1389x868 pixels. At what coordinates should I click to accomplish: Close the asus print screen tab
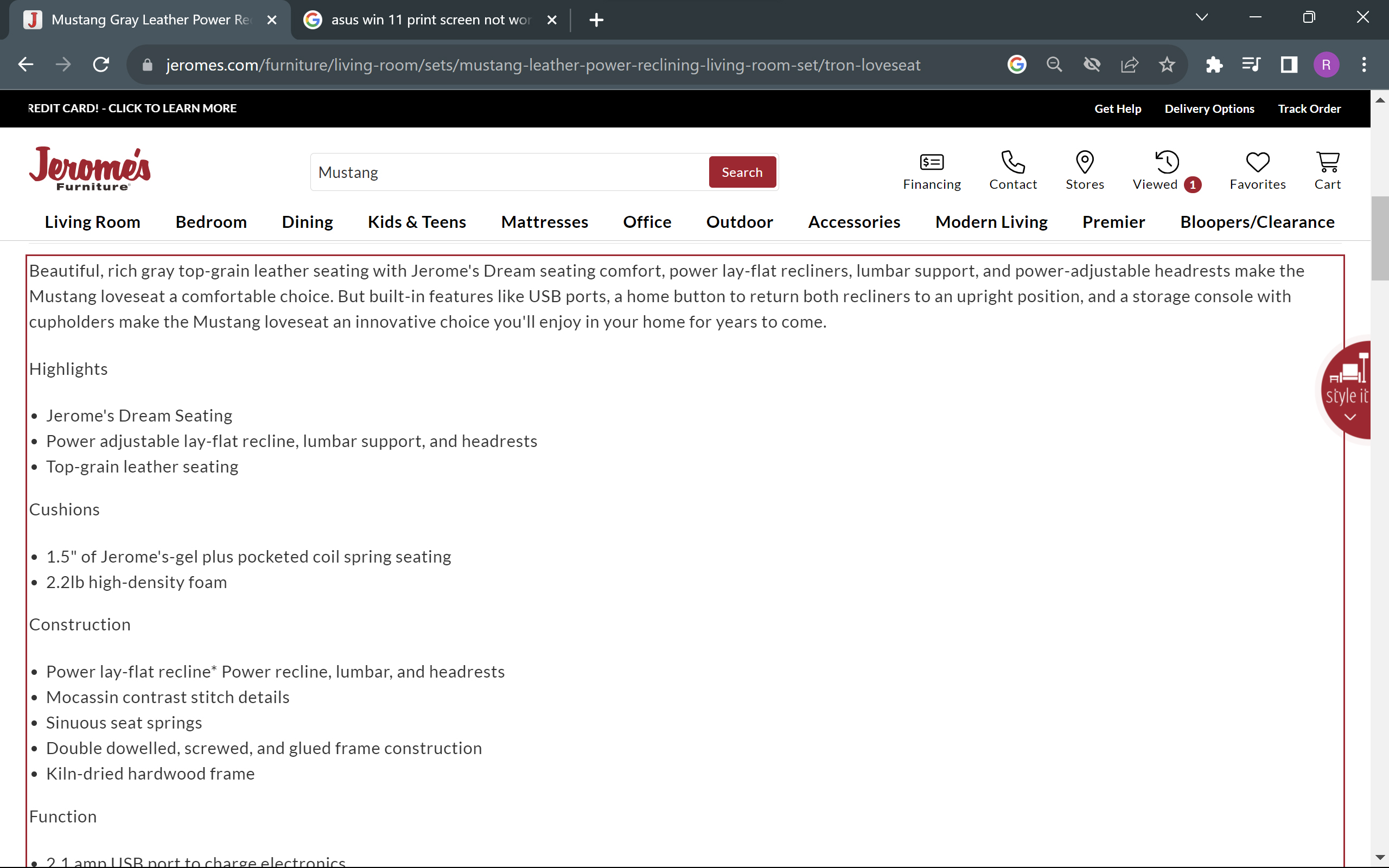pos(552,20)
